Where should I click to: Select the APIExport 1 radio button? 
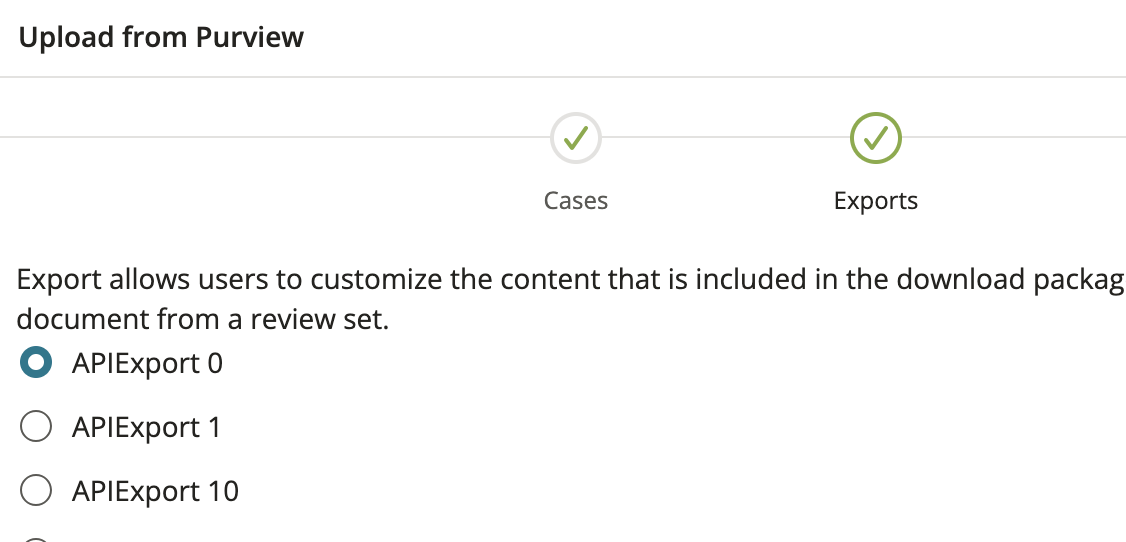click(36, 426)
